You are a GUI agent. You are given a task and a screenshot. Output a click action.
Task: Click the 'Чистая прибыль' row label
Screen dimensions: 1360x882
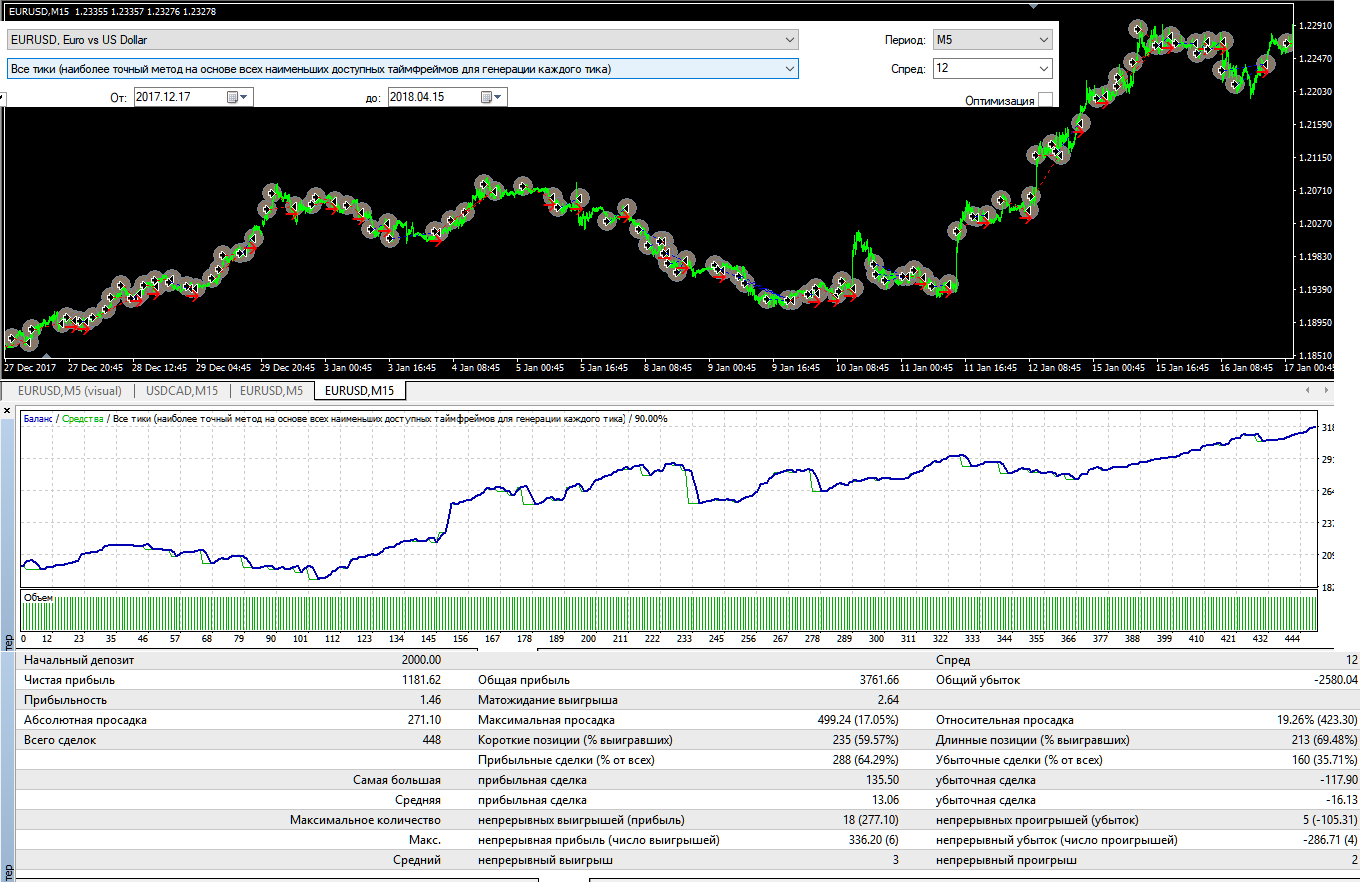[69, 680]
